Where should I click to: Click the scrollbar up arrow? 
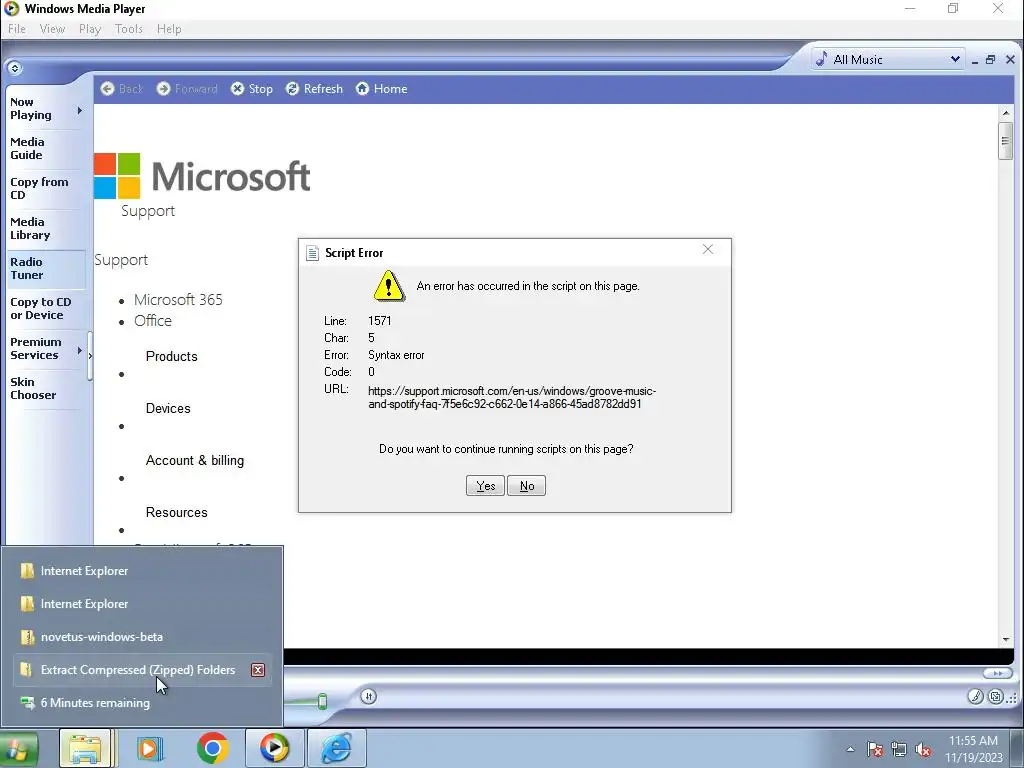1006,113
